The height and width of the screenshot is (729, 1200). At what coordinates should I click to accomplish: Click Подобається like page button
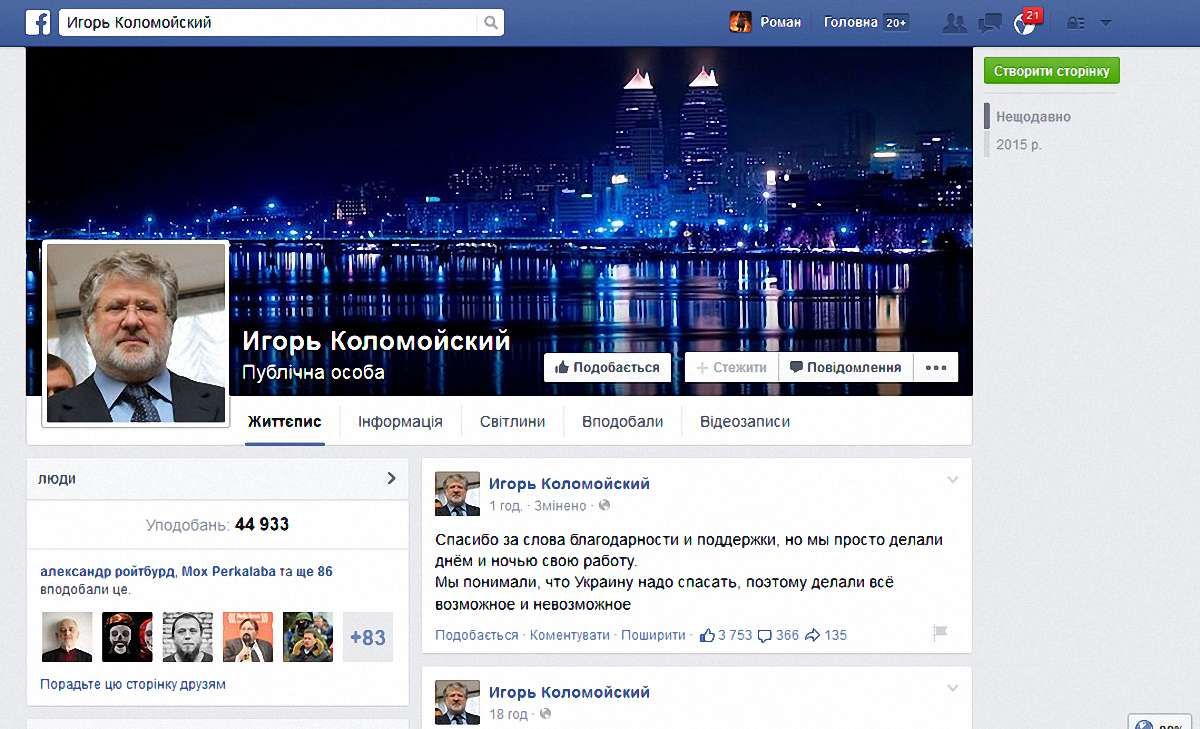point(607,367)
